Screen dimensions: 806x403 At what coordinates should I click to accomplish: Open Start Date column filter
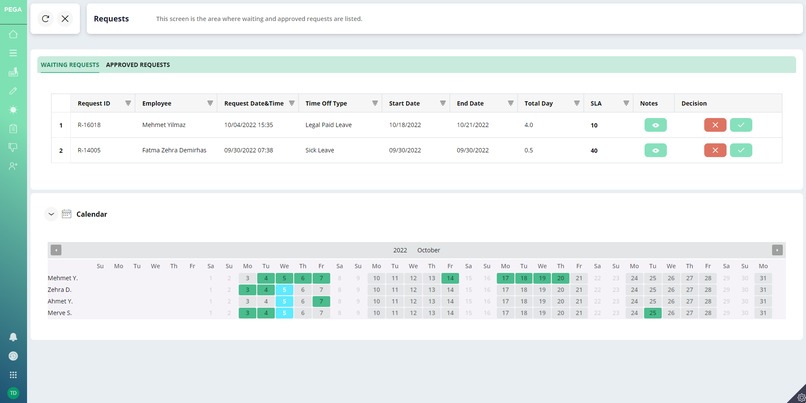[x=443, y=103]
